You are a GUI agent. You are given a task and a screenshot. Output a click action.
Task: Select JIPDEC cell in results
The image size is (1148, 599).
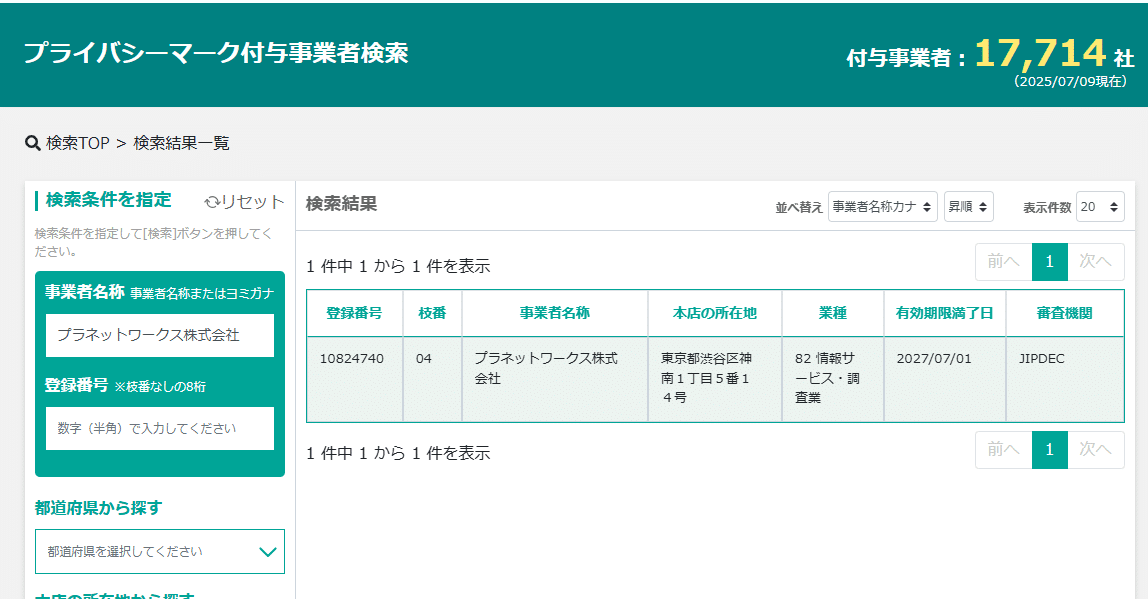(1065, 379)
